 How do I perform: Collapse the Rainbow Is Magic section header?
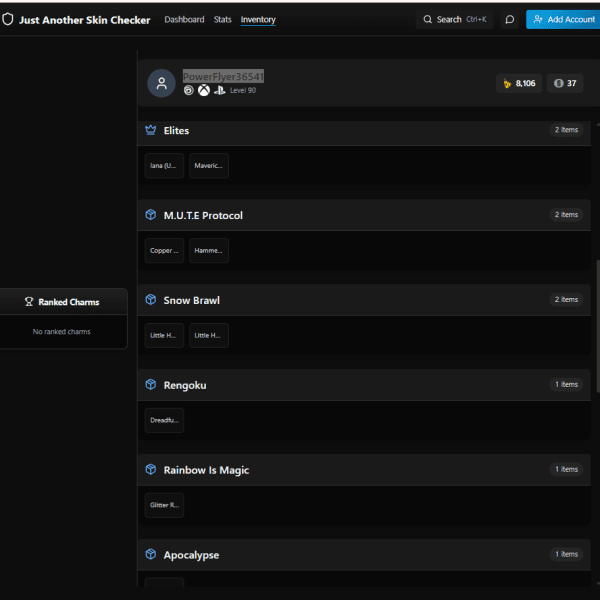(364, 470)
